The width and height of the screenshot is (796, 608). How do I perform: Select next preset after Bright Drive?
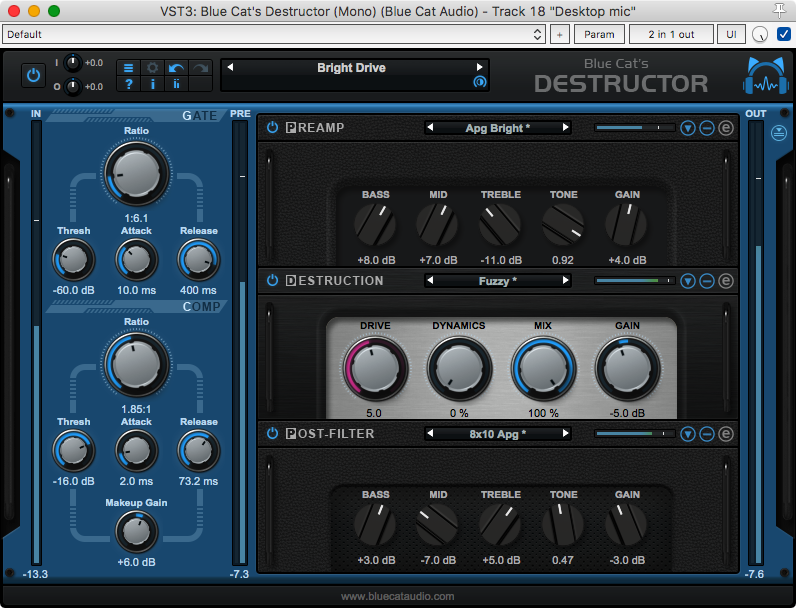(x=479, y=67)
